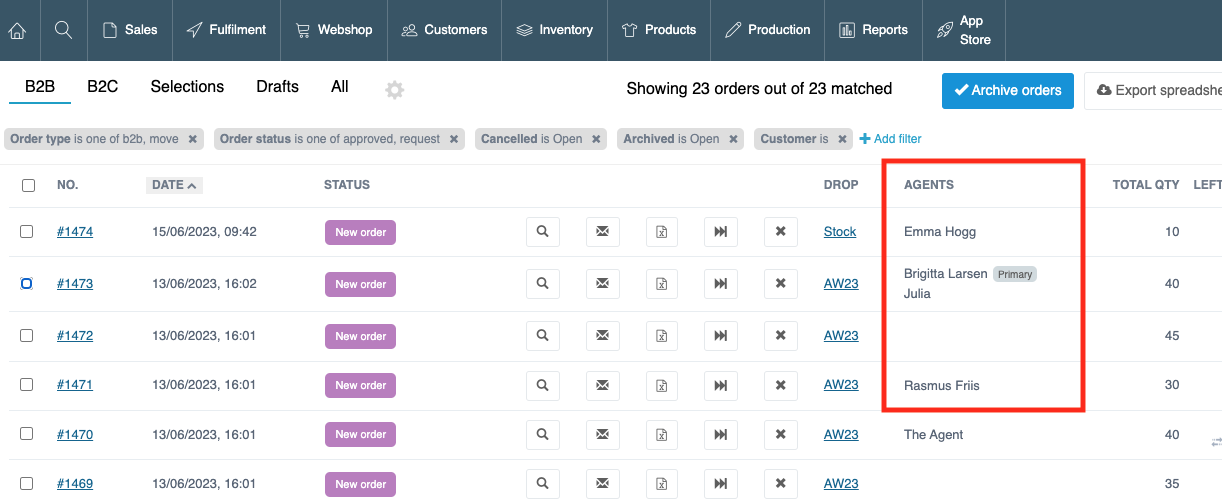Sort by the DATE column header
1222x500 pixels.
tap(174, 185)
